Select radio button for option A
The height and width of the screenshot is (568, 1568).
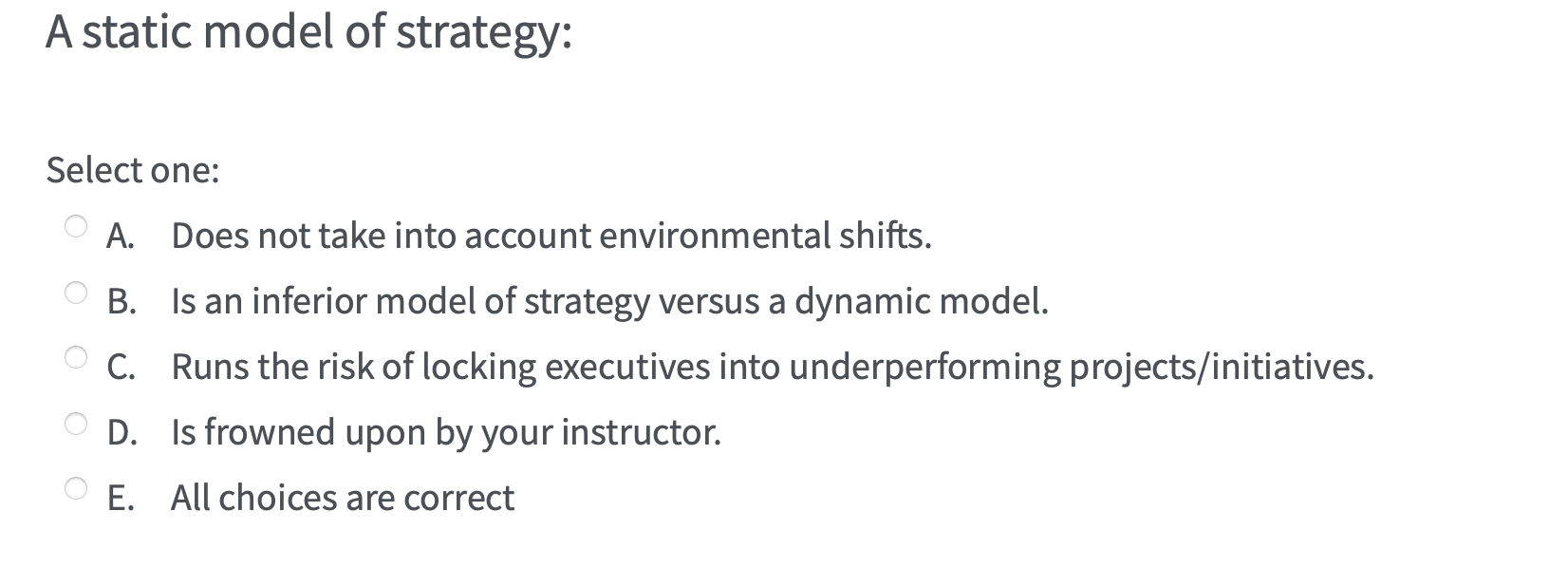tap(75, 226)
